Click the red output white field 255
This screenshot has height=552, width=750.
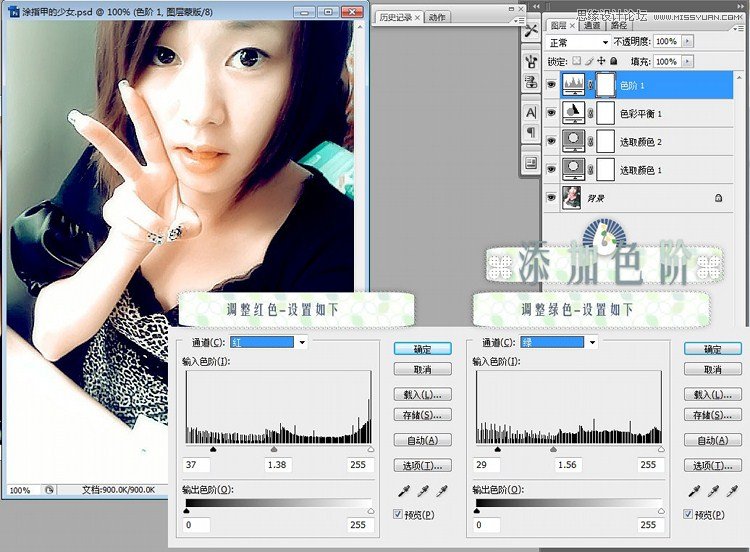(359, 525)
